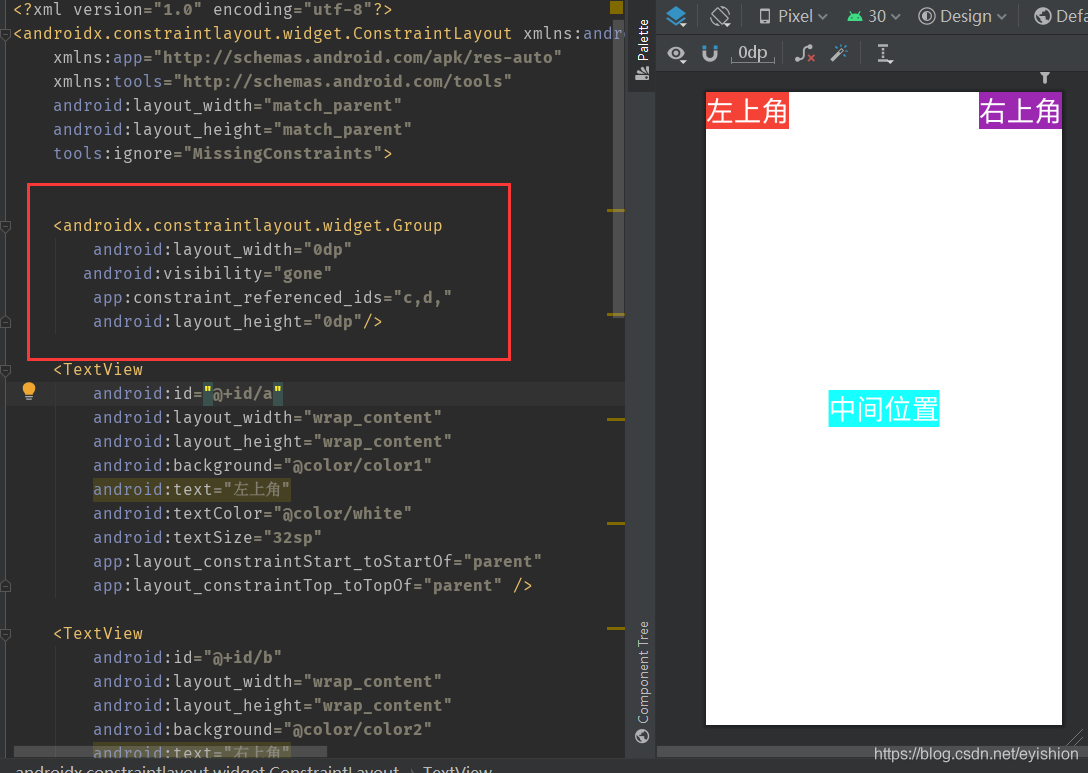Click the Clear All Constraints icon
1088x773 pixels.
click(x=804, y=53)
